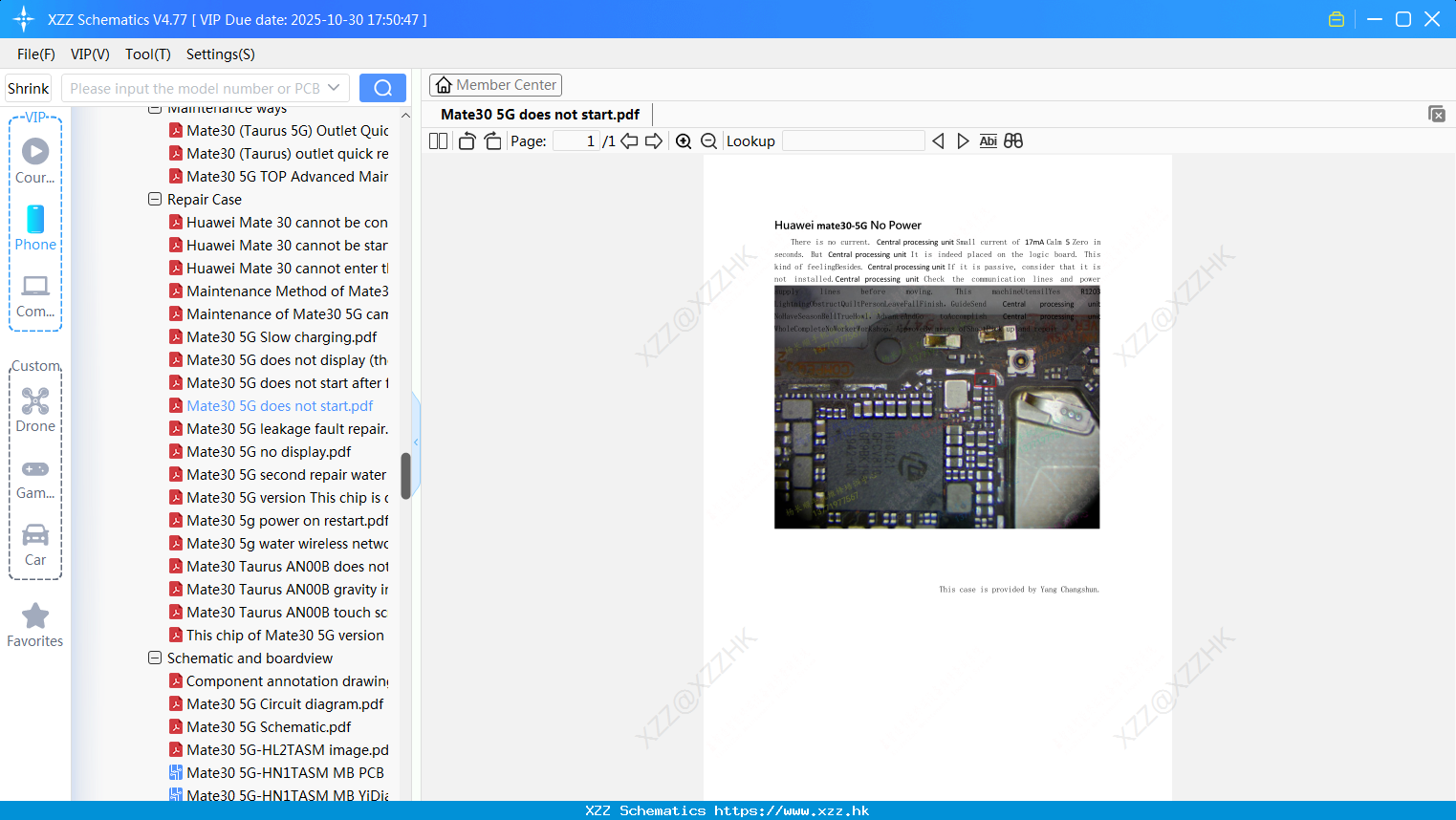Select the Phone category in the sidebar
The height and width of the screenshot is (820, 1456).
[35, 227]
